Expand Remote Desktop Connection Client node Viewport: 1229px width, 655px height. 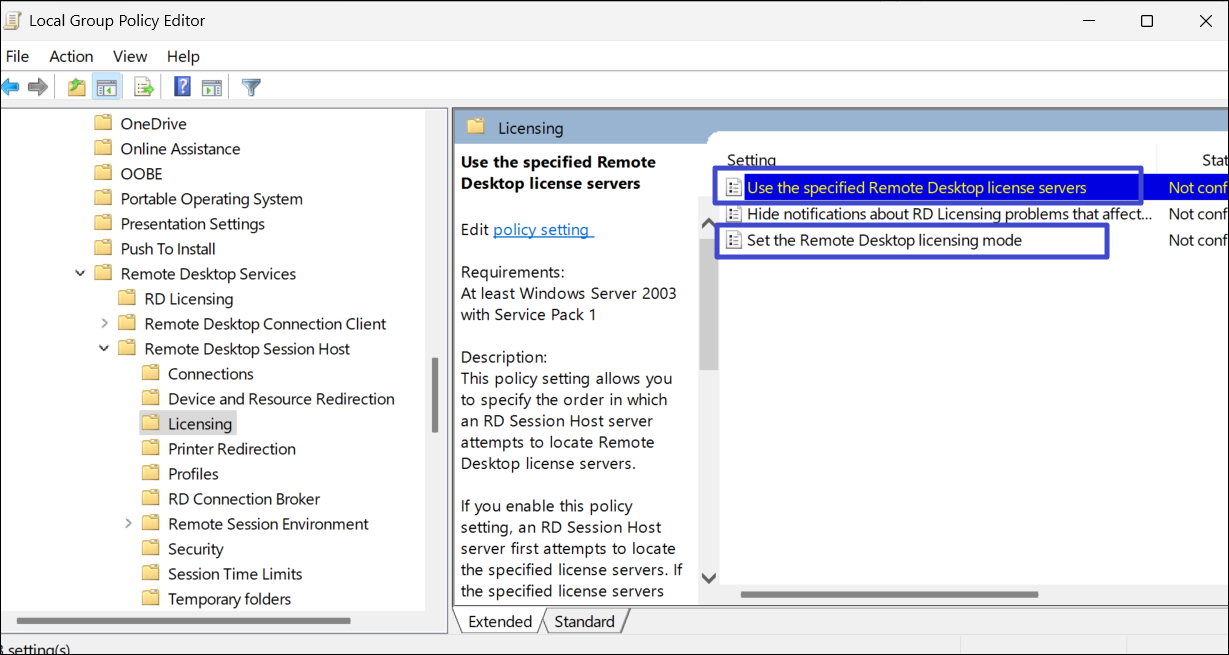pos(105,324)
